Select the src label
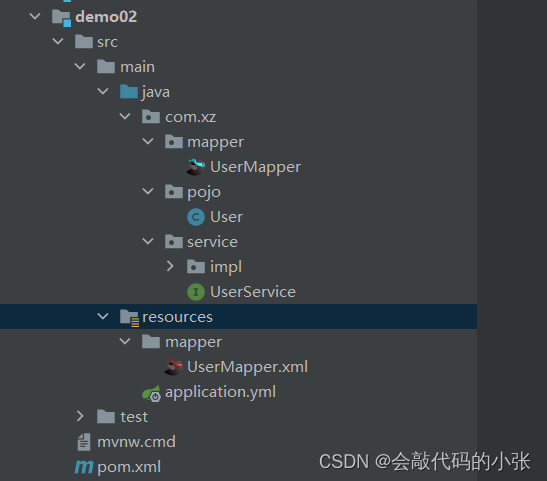The image size is (547, 481). click(107, 42)
